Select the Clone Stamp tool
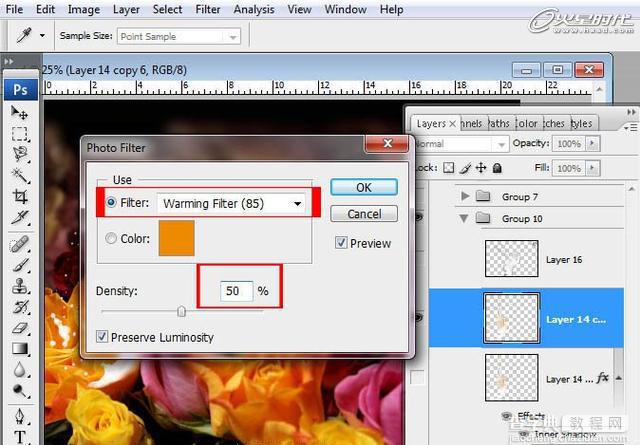 [x=19, y=286]
